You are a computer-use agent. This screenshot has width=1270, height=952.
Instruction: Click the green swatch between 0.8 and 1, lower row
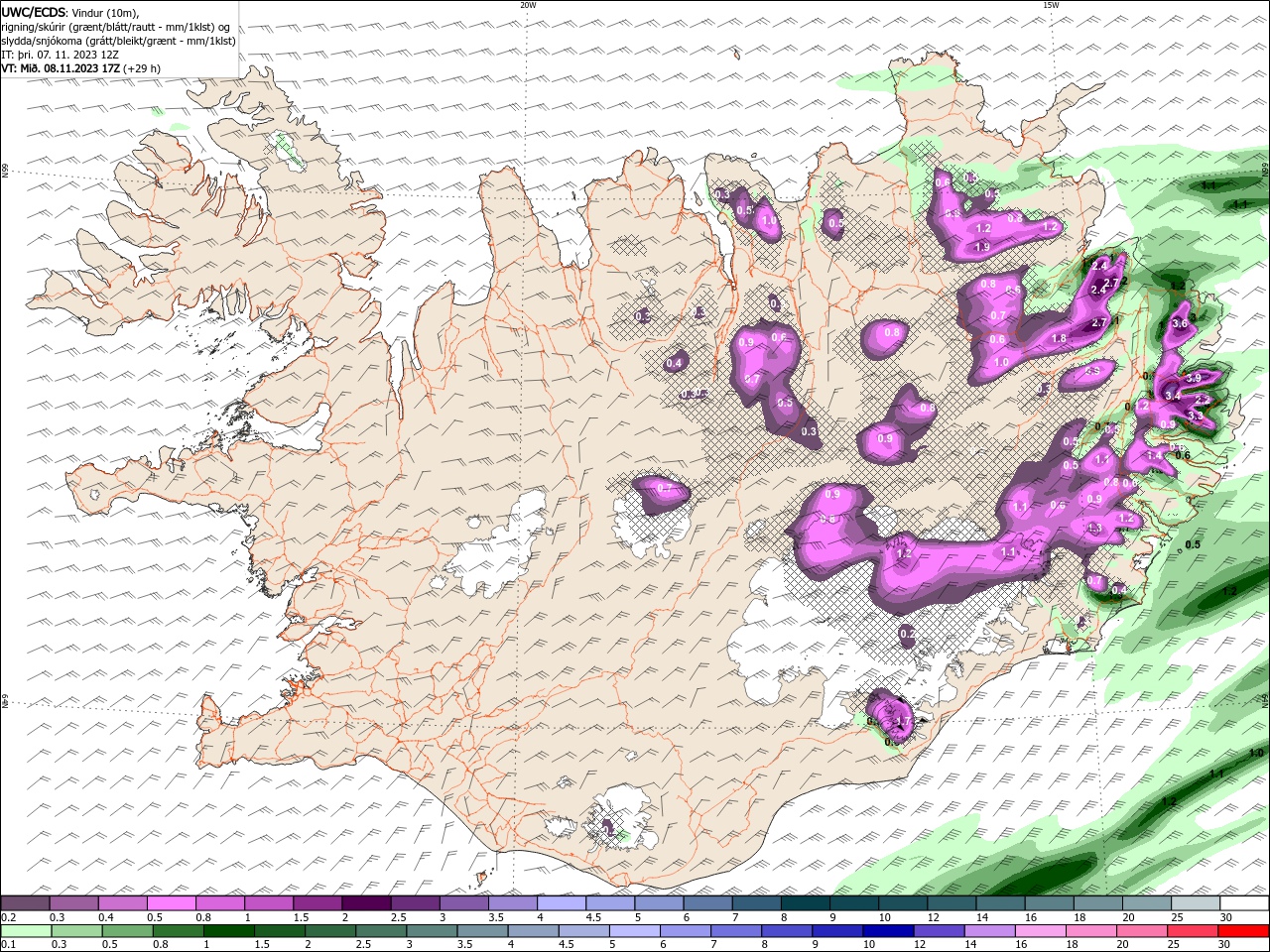178,931
